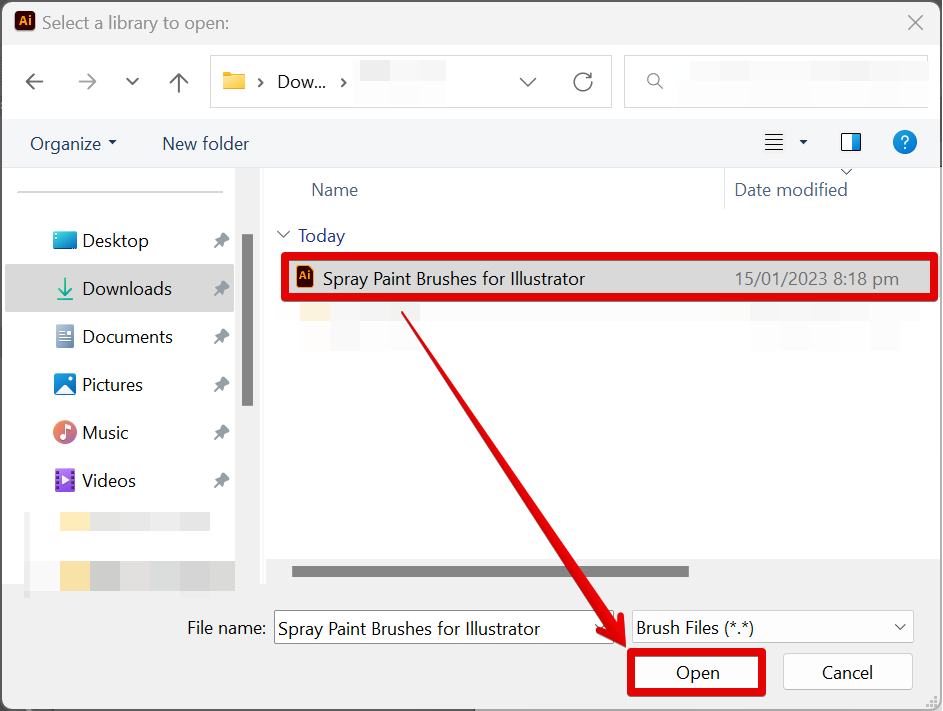Click the pin icon beside Downloads

221,289
